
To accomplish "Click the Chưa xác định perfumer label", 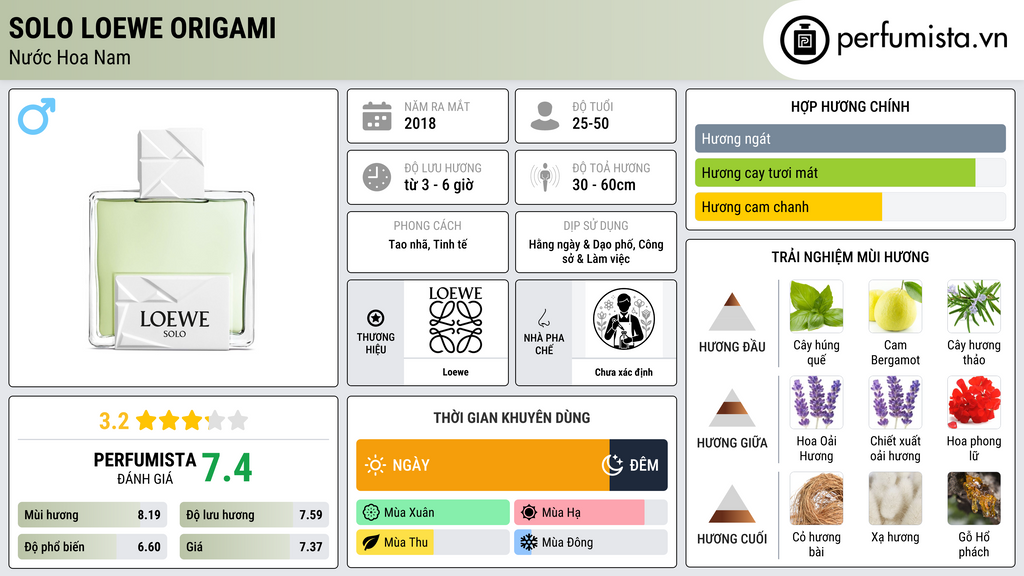I will tap(624, 372).
